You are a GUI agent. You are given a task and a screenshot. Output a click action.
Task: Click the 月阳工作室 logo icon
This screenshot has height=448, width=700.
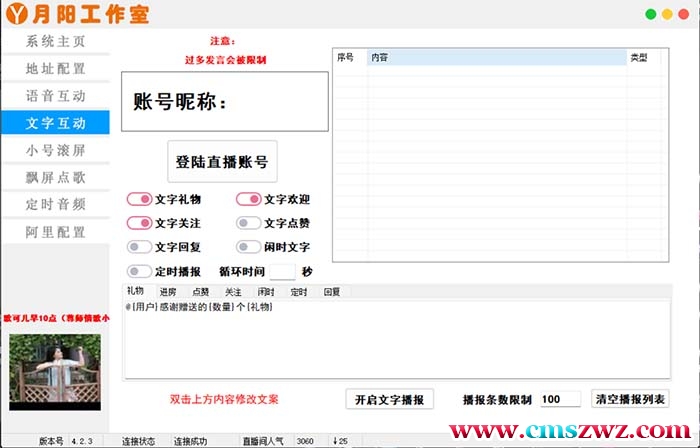[x=17, y=15]
